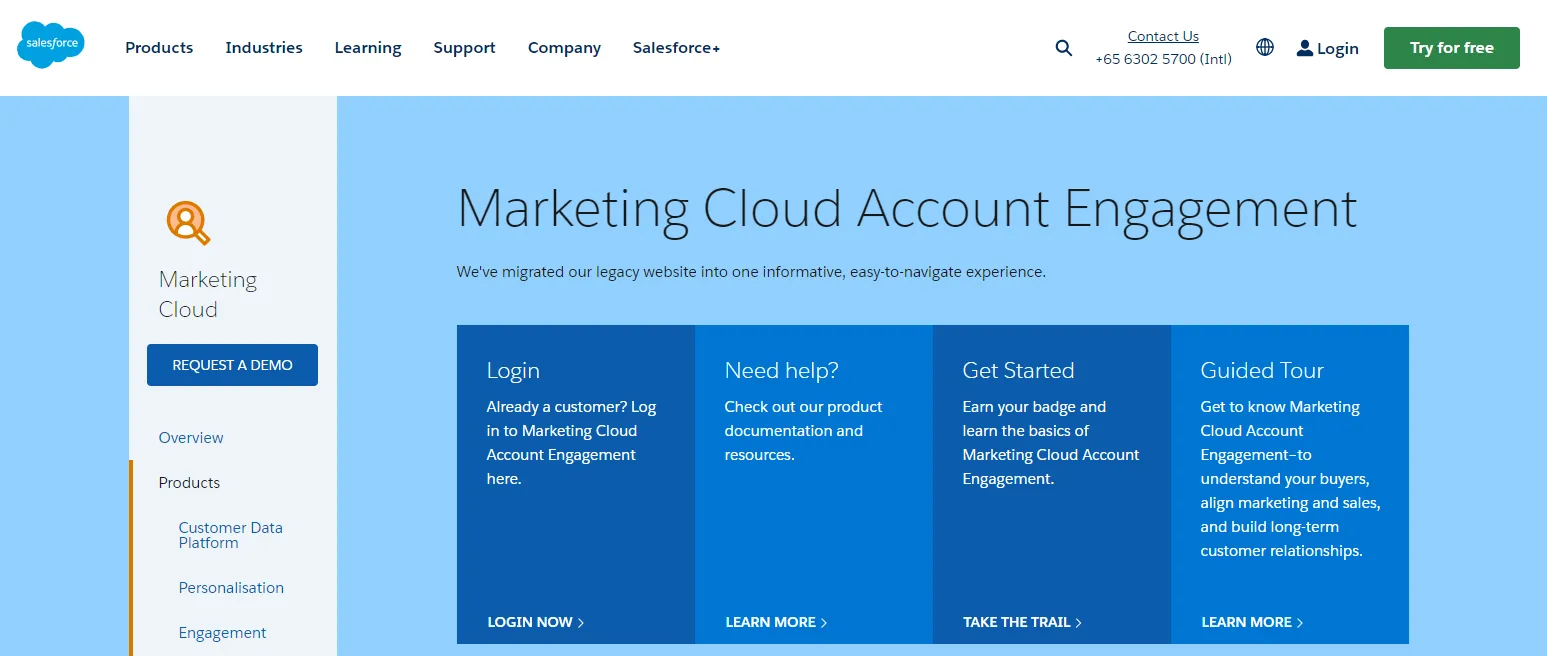The height and width of the screenshot is (656, 1547).
Task: Click the Get Started card heading
Action: point(1018,371)
